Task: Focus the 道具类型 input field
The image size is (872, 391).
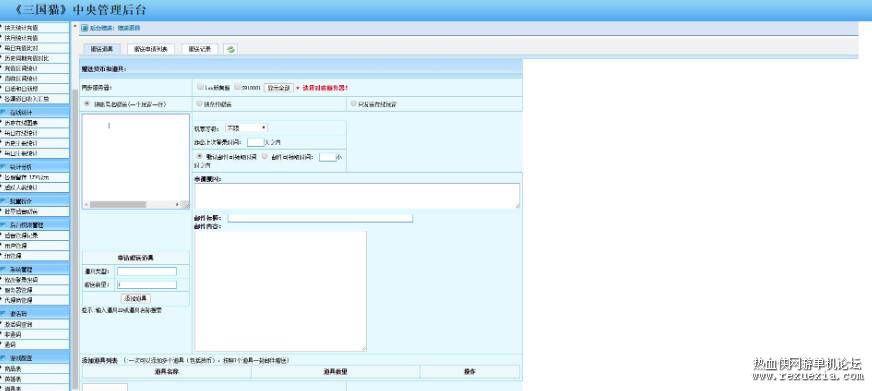Action: (147, 271)
